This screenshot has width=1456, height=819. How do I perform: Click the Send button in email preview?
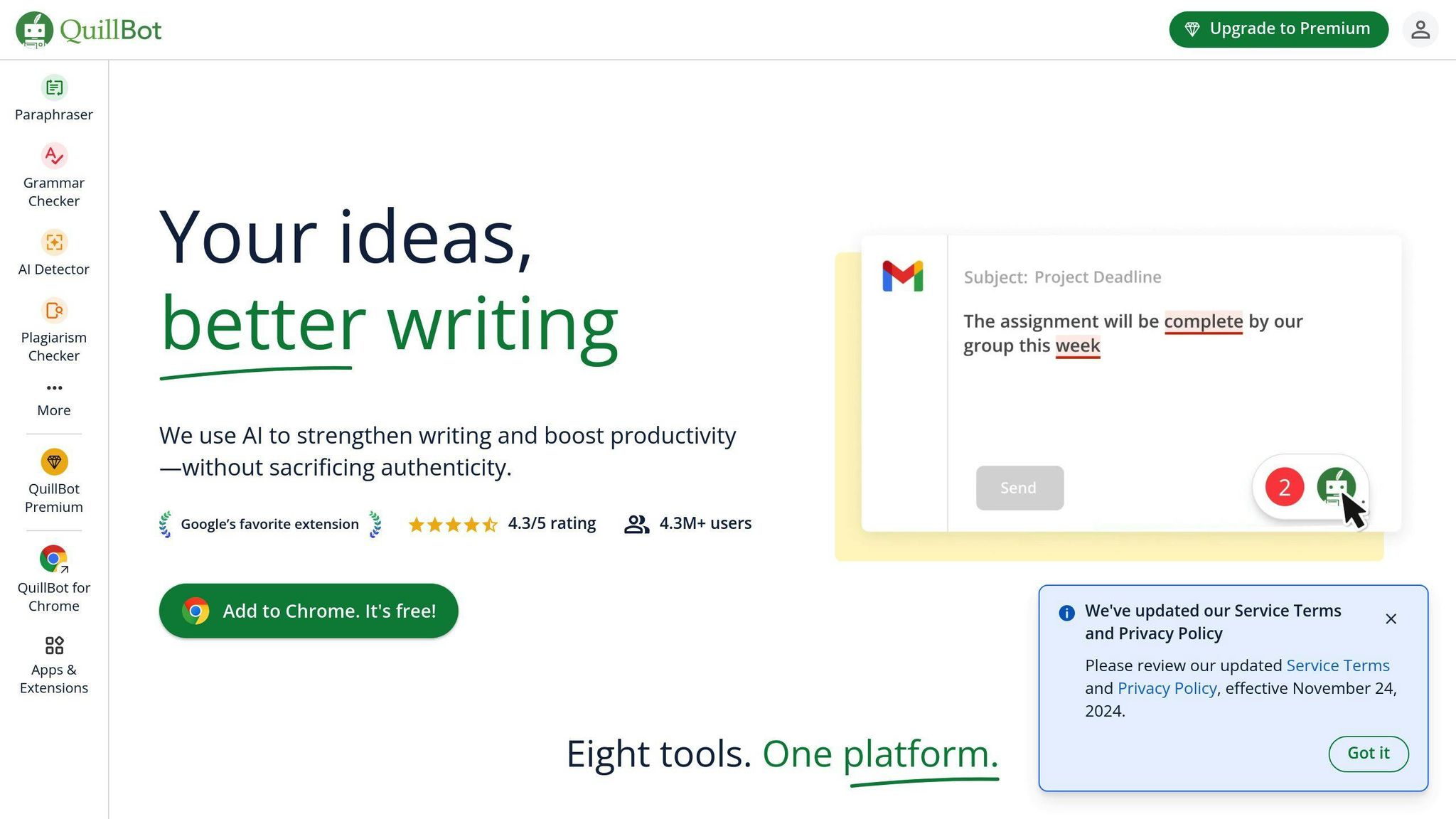click(x=1019, y=488)
